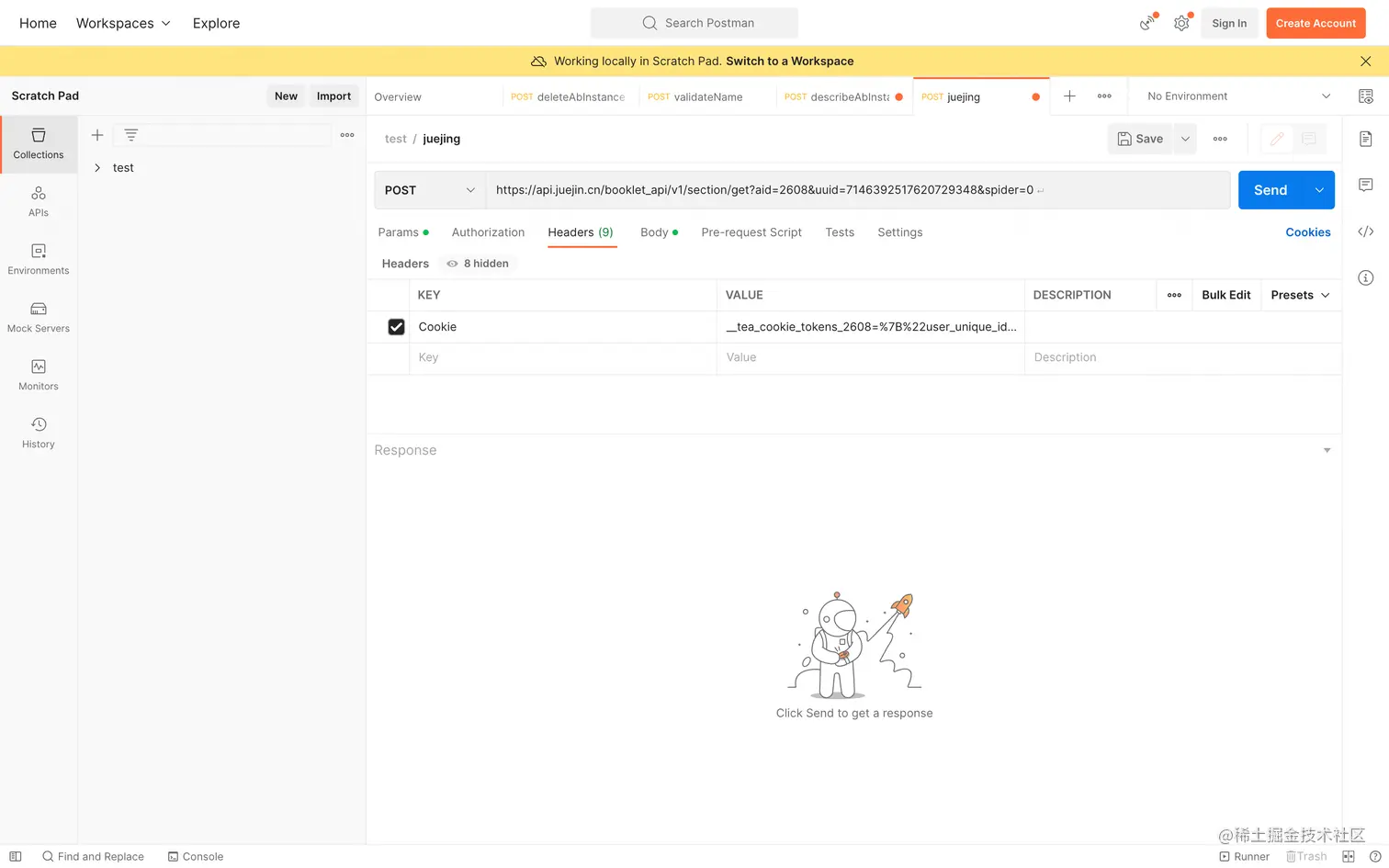Open collections panel more options menu
The width and height of the screenshot is (1389, 868).
click(x=347, y=135)
